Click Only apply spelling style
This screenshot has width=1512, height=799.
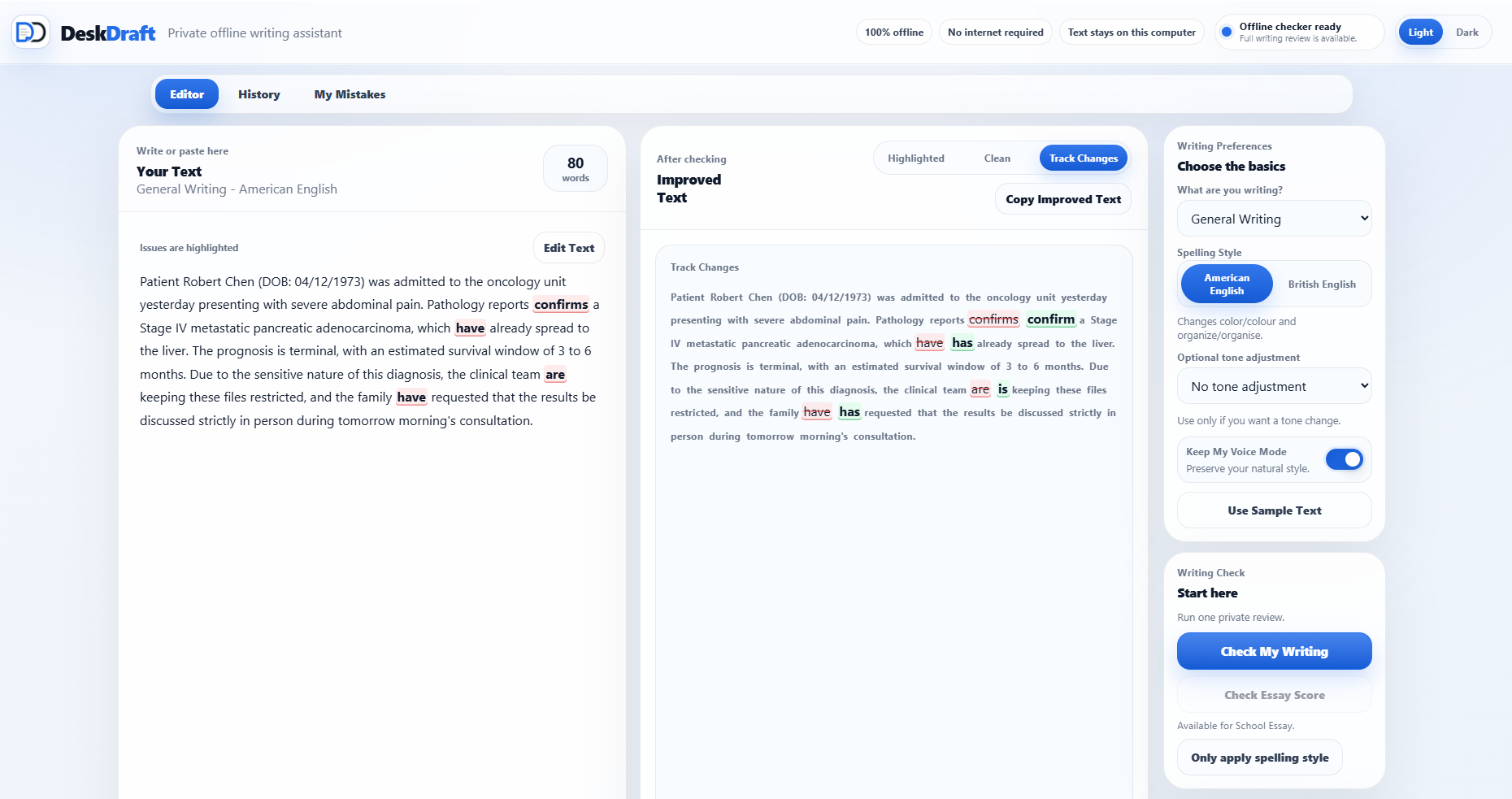pos(1260,758)
